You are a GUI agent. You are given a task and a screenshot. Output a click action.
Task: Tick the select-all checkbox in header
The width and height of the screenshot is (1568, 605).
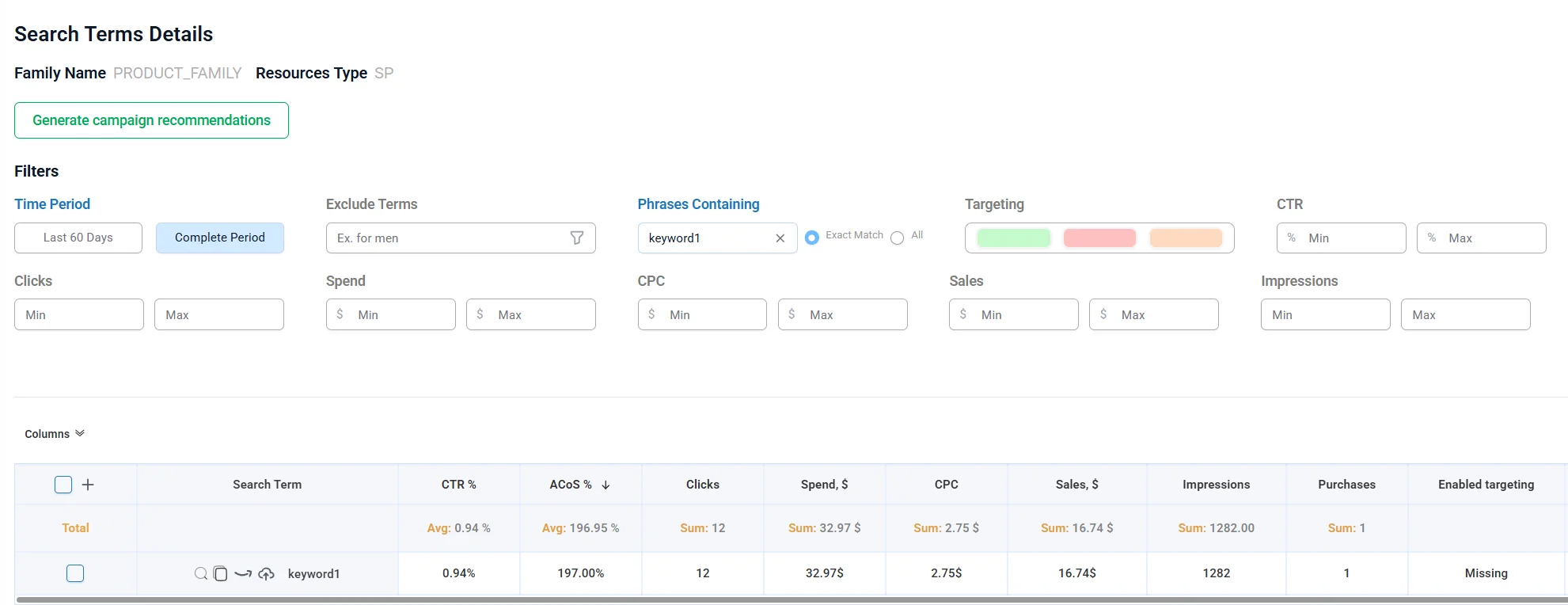click(x=63, y=485)
